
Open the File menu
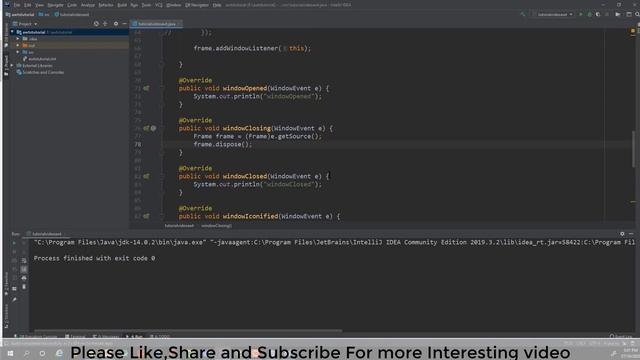(17, 5)
